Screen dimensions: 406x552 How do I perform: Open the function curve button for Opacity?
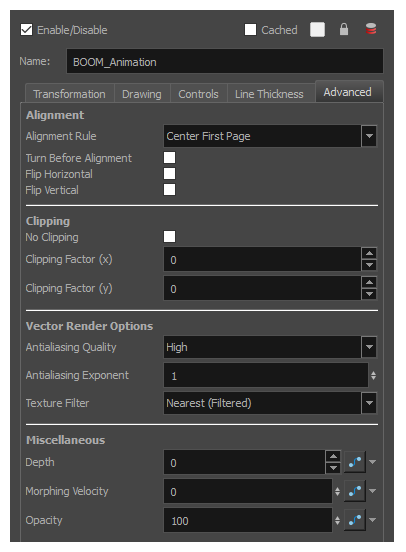tap(355, 520)
